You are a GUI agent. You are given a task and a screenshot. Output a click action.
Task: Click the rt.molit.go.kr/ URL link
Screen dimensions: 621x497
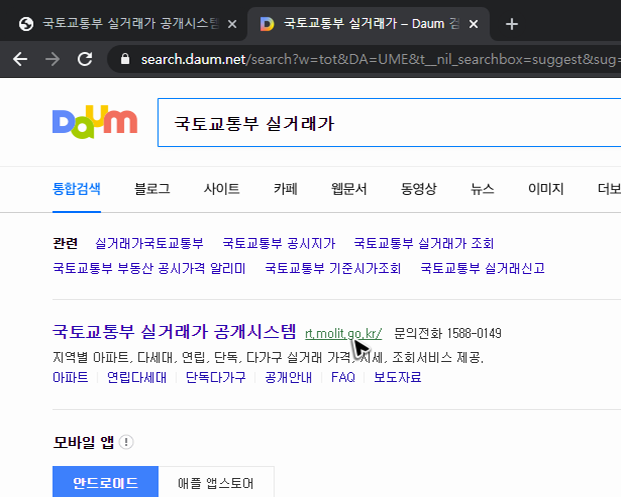pos(343,333)
